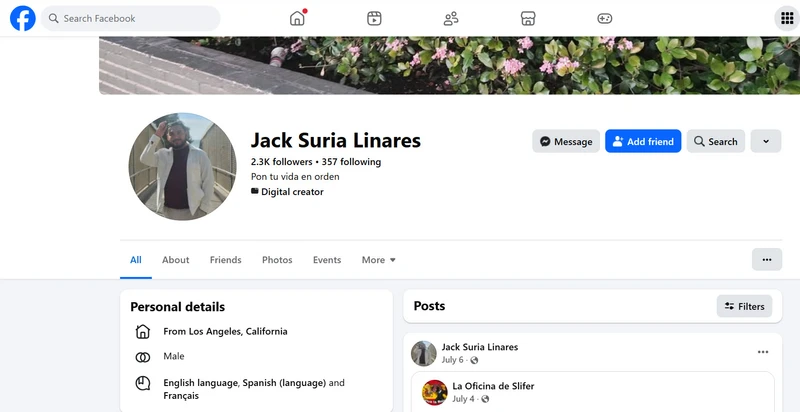This screenshot has height=412, width=800.
Task: Click La Oficina de Slifer page name
Action: click(x=493, y=386)
